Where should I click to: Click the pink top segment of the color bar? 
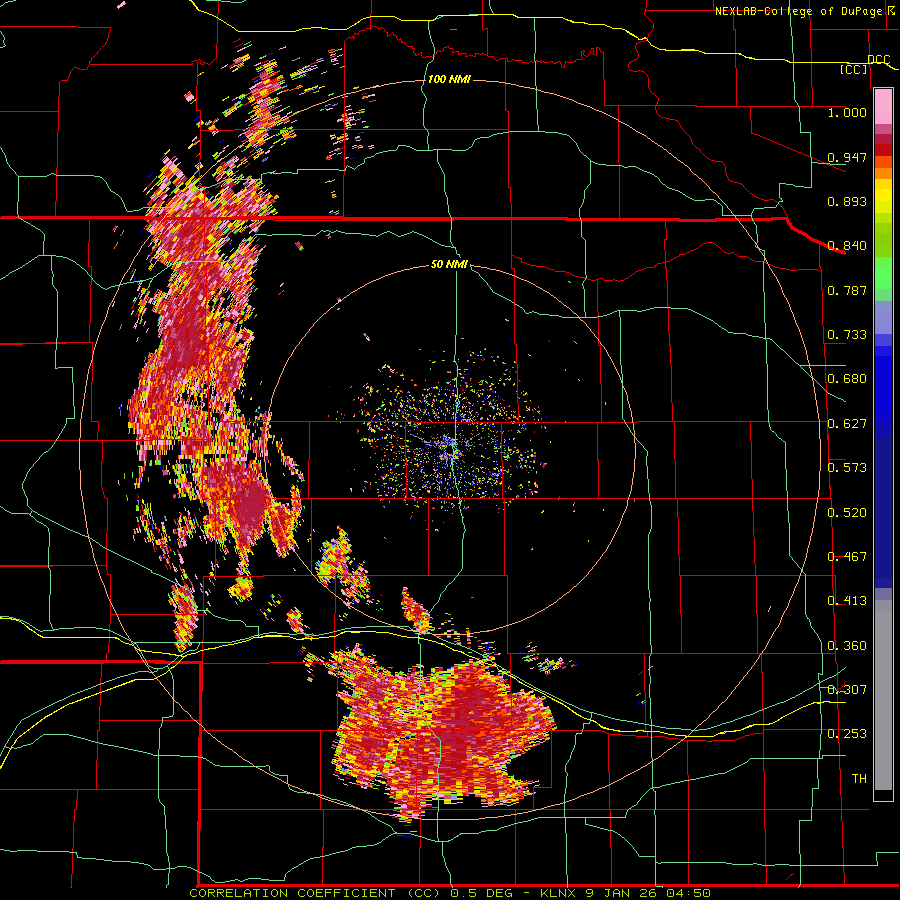coord(883,106)
